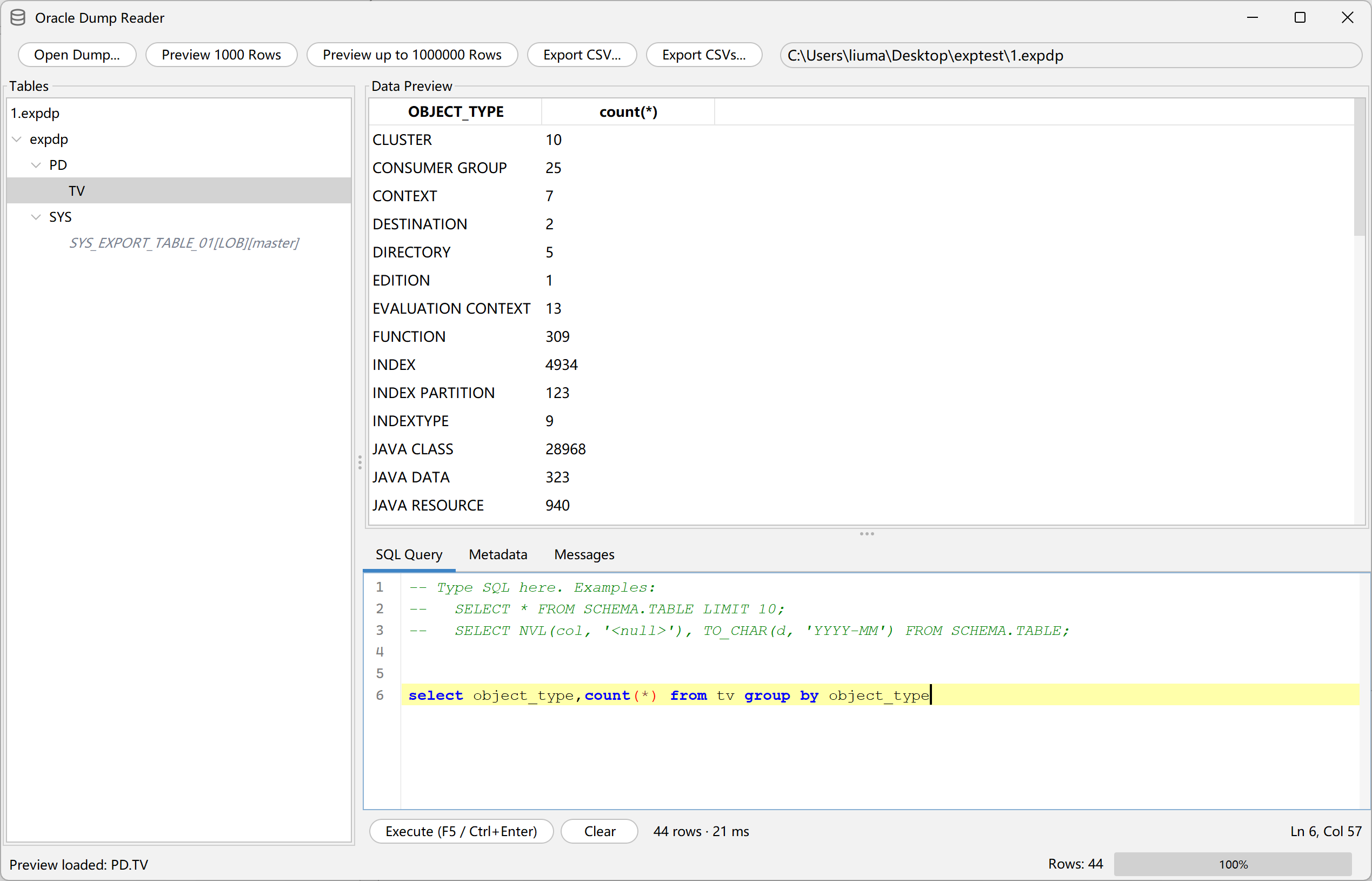Screen dimensions: 1372x881
Task: Switch to the Messages tab
Action: pos(584,554)
